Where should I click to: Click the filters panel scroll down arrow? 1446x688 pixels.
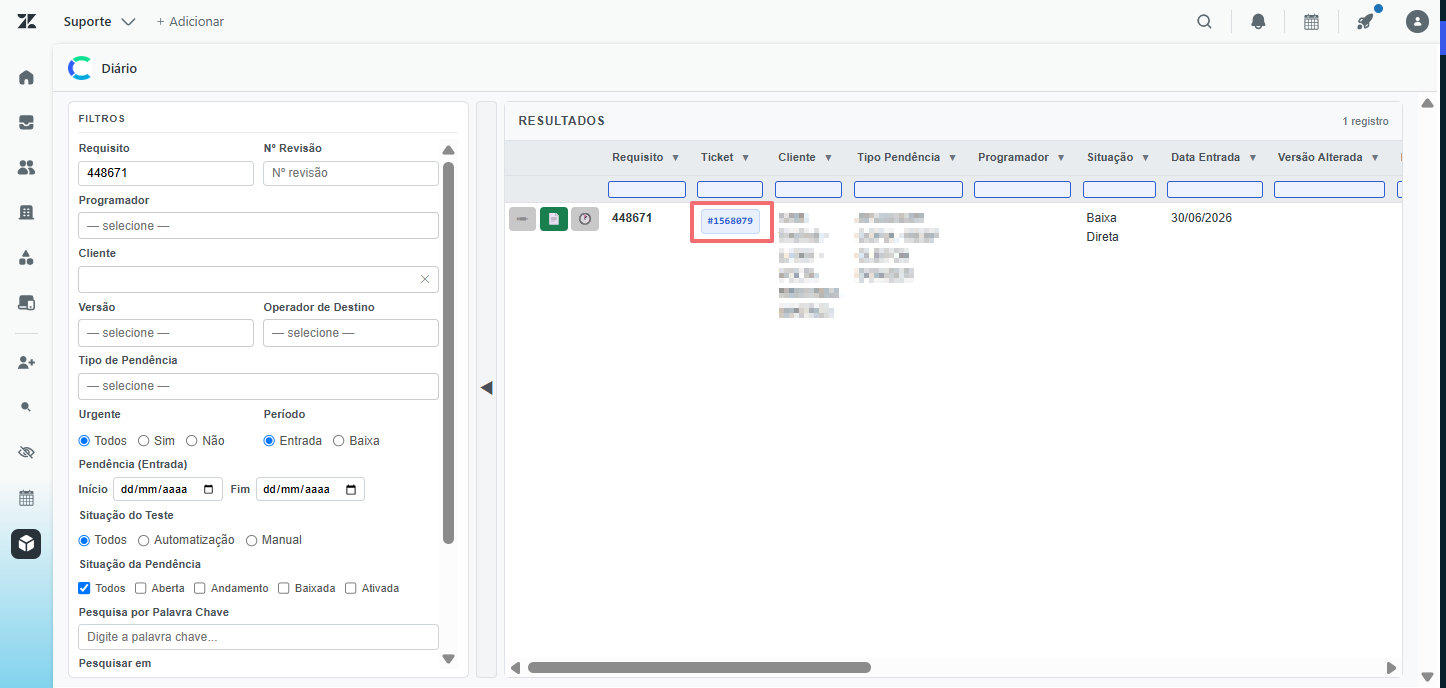tap(448, 659)
